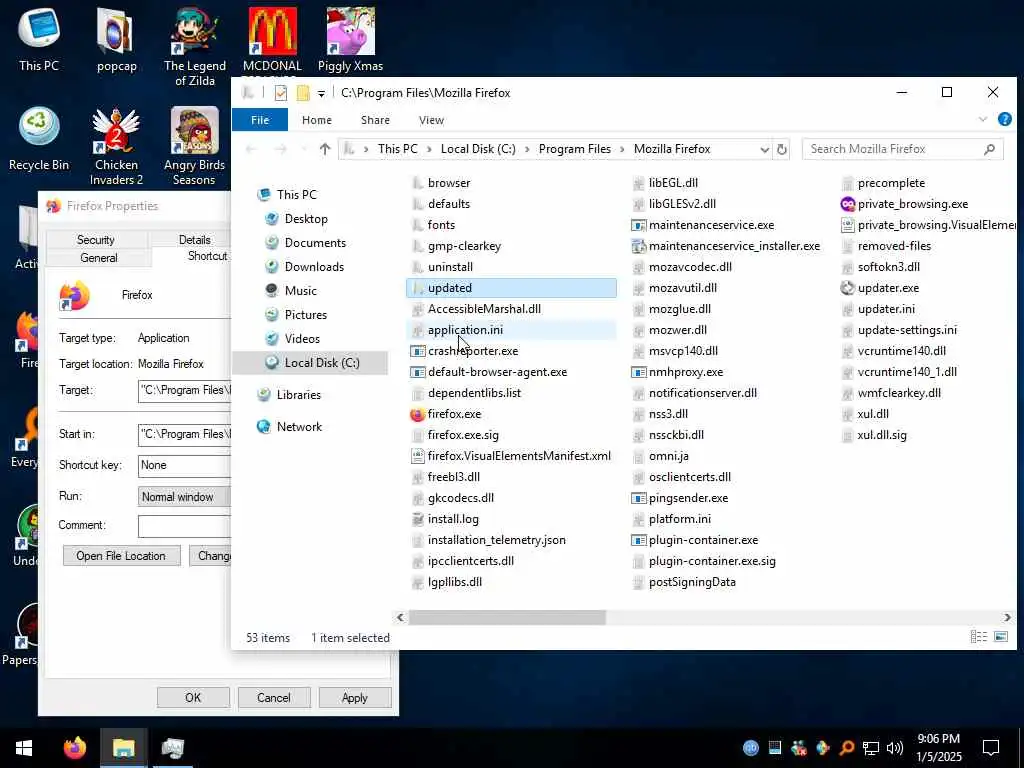Expand the chevron after This PC breadcrumb
This screenshot has width=1024, height=768.
(430, 150)
